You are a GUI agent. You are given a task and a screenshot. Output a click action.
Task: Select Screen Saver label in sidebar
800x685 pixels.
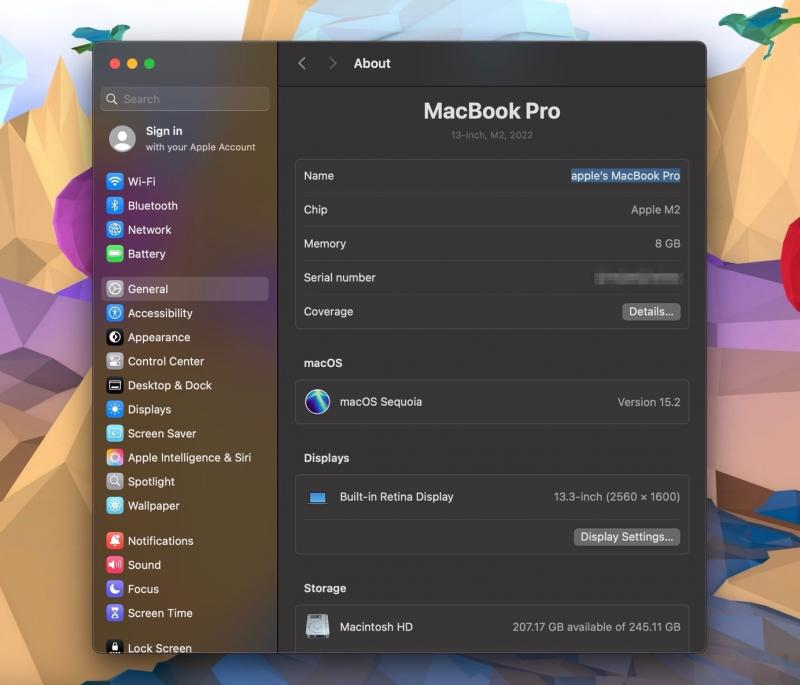pyautogui.click(x=162, y=434)
